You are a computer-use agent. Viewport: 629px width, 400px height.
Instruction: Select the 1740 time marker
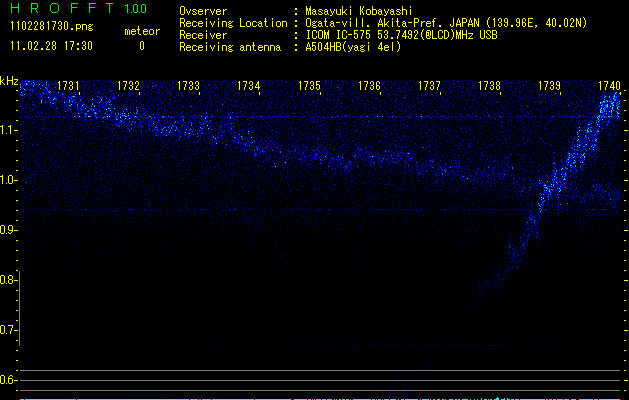pyautogui.click(x=609, y=87)
